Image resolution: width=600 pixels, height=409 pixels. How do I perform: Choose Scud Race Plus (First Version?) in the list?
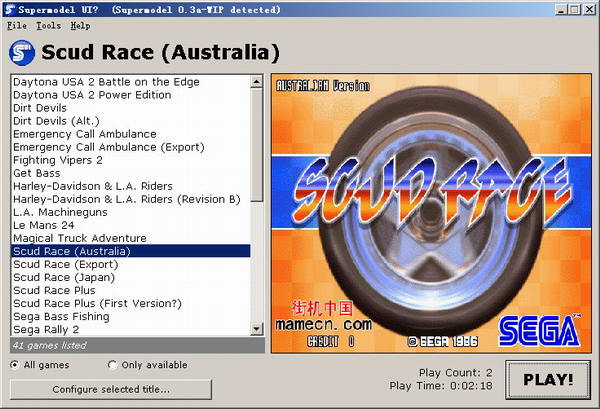tap(98, 303)
